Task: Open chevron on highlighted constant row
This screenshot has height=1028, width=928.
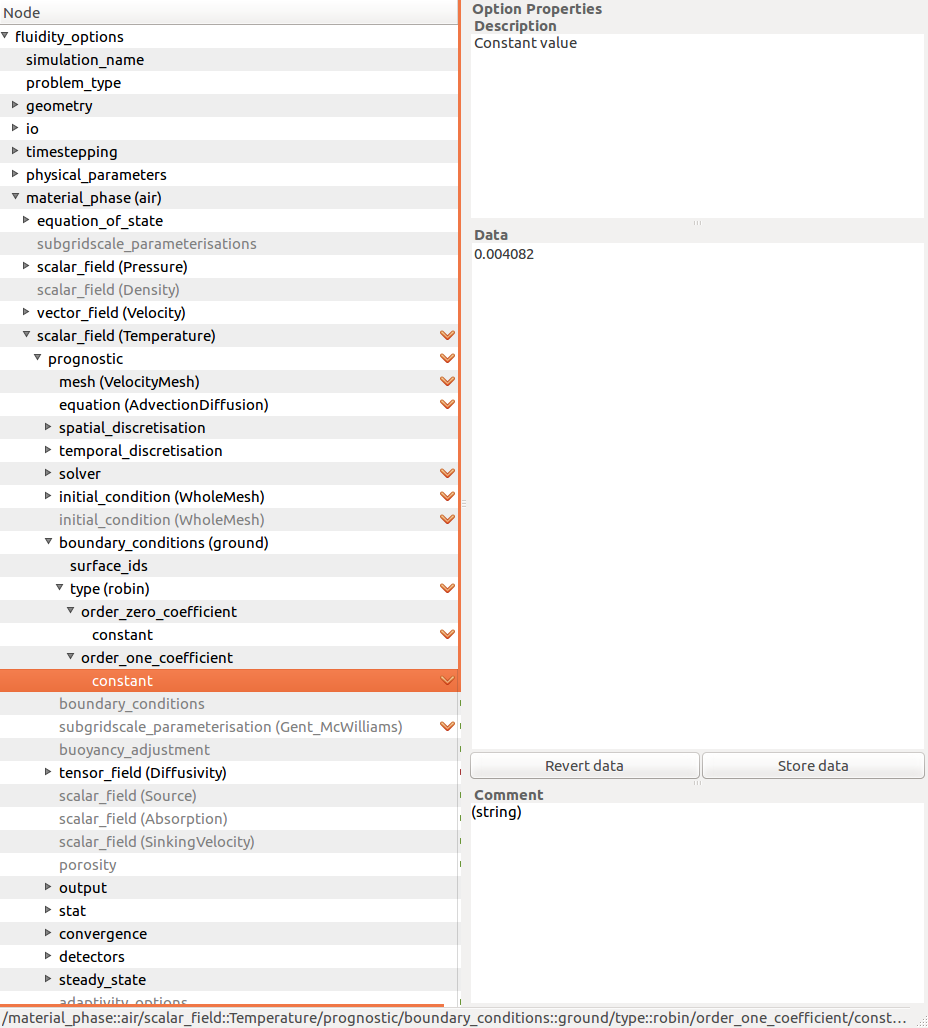Action: 447,681
